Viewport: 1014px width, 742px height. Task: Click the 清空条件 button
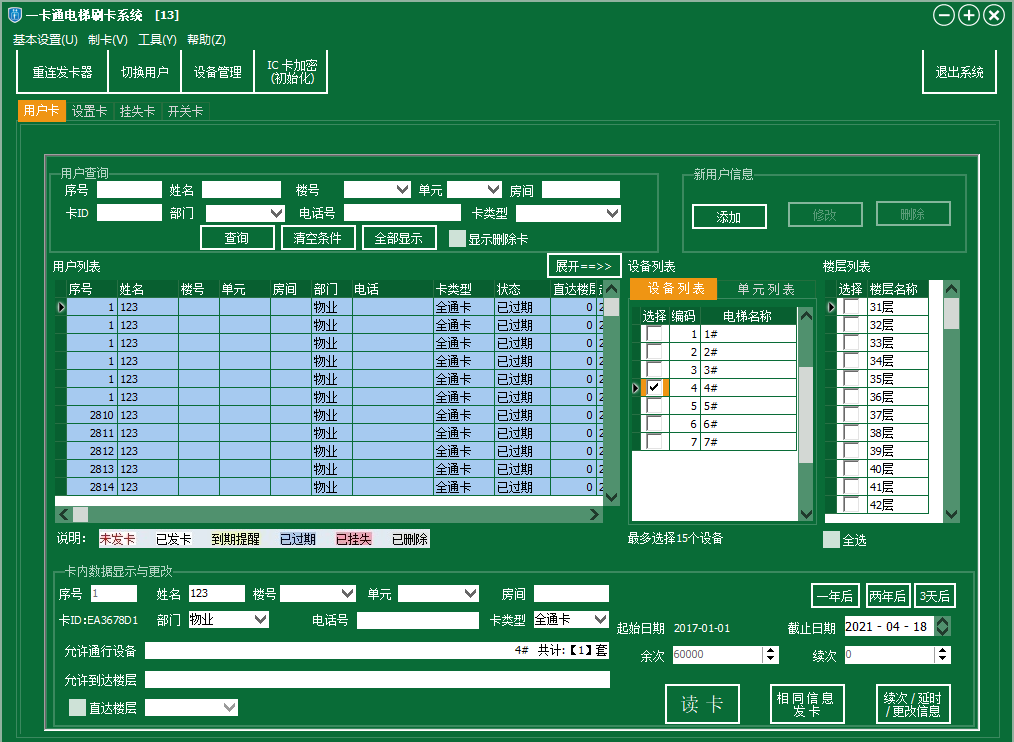[318, 238]
